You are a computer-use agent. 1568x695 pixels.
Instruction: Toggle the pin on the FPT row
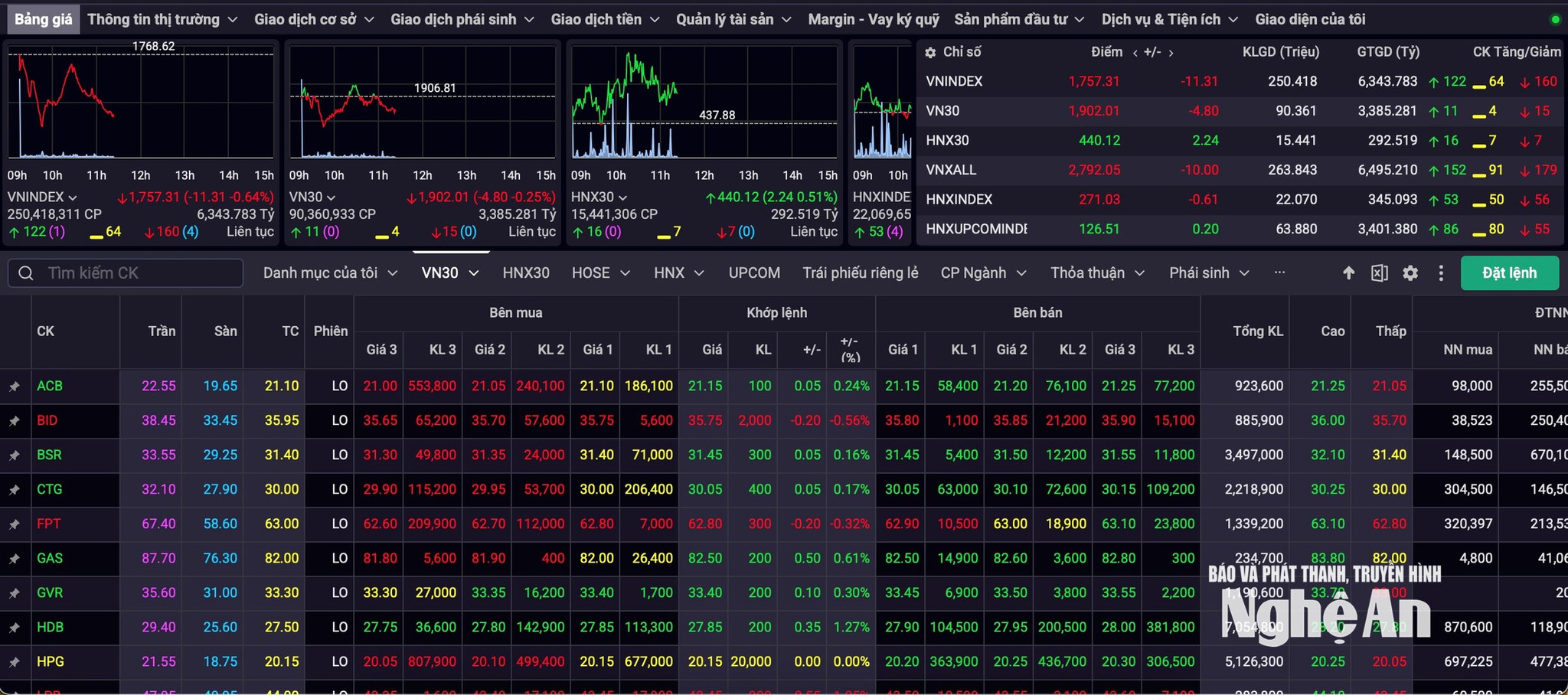coord(15,524)
